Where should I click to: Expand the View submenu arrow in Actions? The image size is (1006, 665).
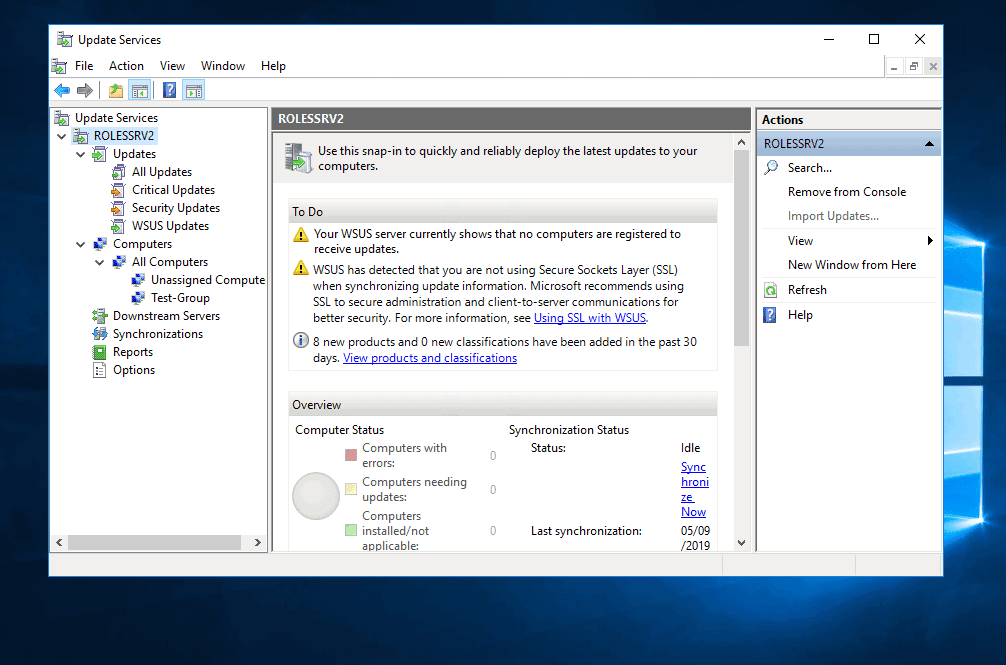(930, 240)
